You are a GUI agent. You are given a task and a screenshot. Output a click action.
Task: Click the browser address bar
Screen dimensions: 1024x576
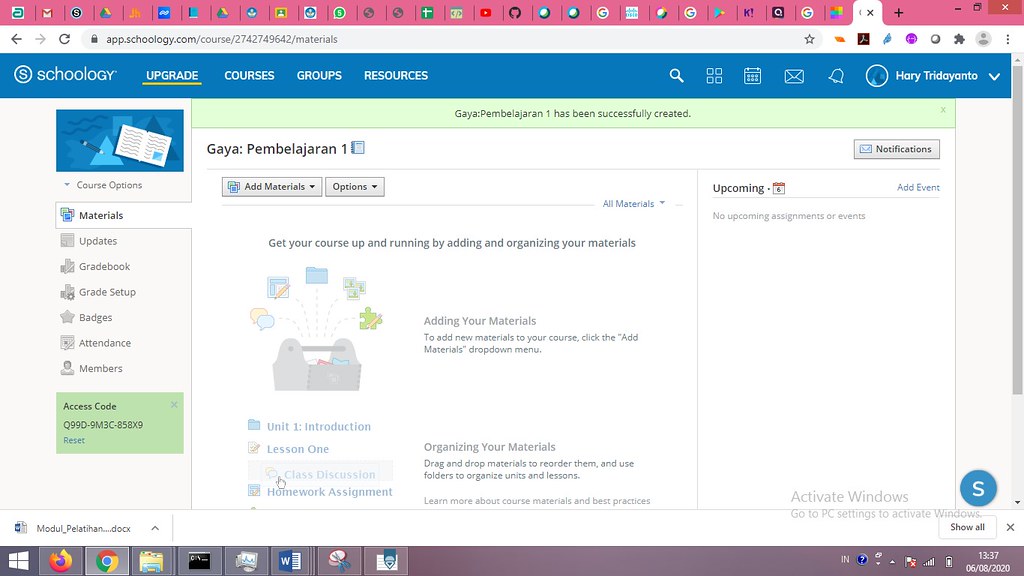pyautogui.click(x=451, y=39)
